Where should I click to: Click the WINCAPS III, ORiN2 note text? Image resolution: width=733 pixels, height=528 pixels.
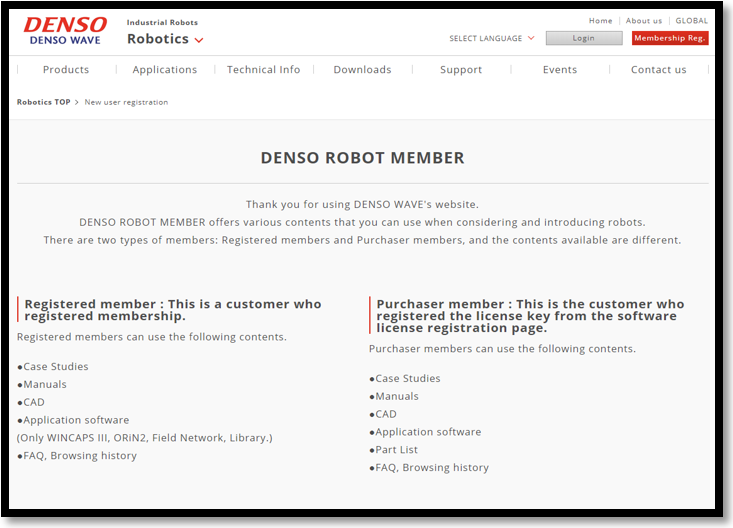point(144,438)
